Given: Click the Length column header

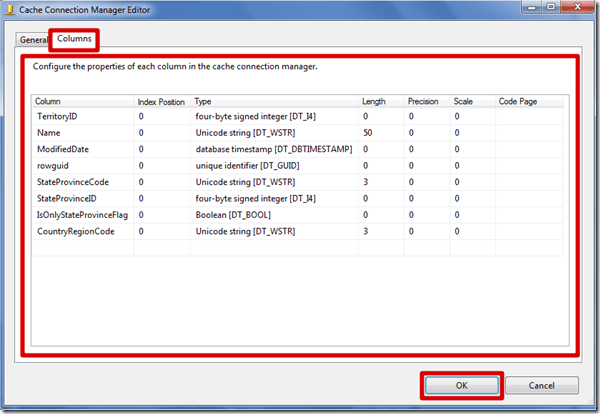Looking at the screenshot, I should tap(374, 102).
